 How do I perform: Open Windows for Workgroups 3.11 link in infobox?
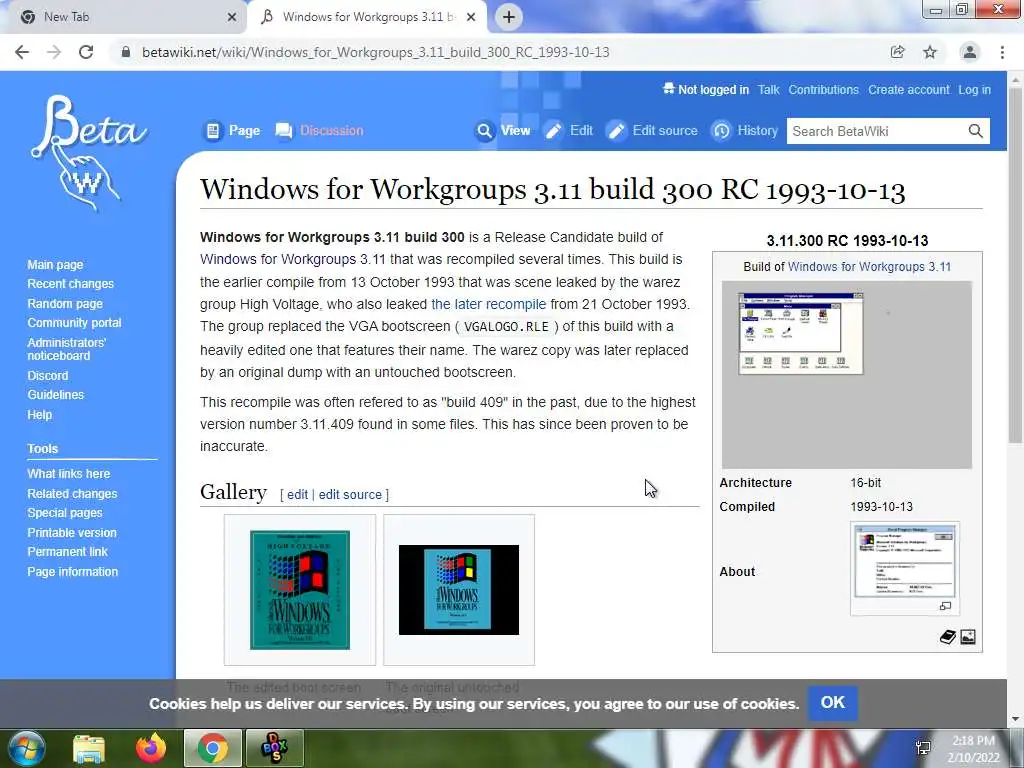(869, 266)
